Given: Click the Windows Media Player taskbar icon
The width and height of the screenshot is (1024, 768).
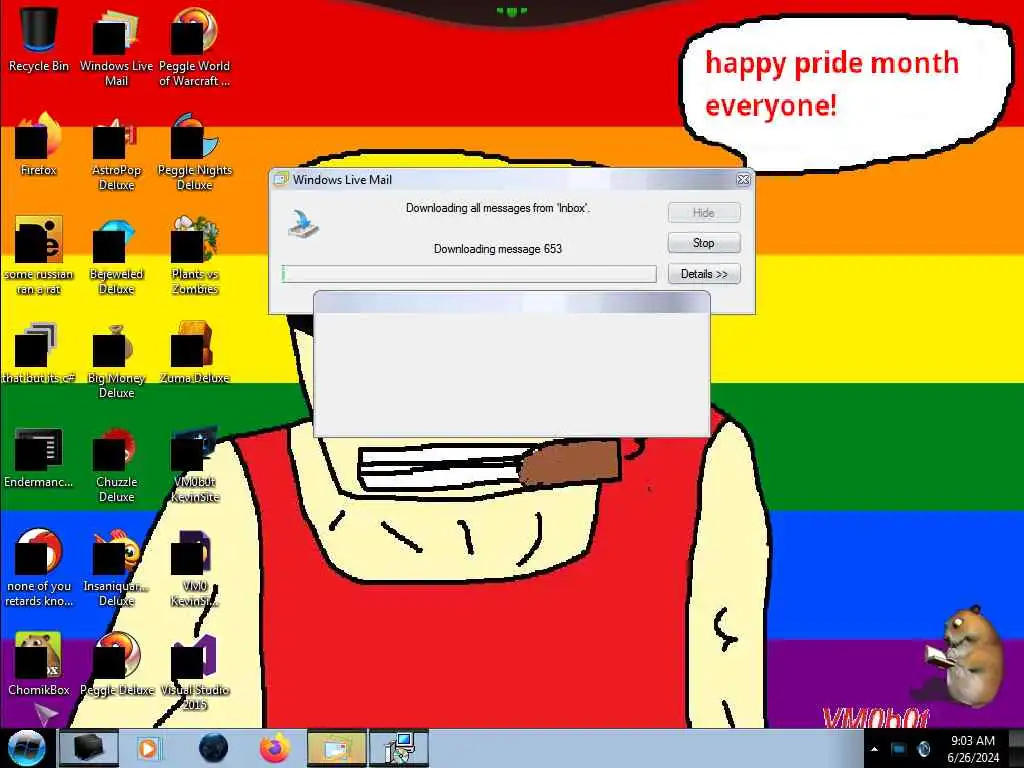Looking at the screenshot, I should (x=148, y=748).
